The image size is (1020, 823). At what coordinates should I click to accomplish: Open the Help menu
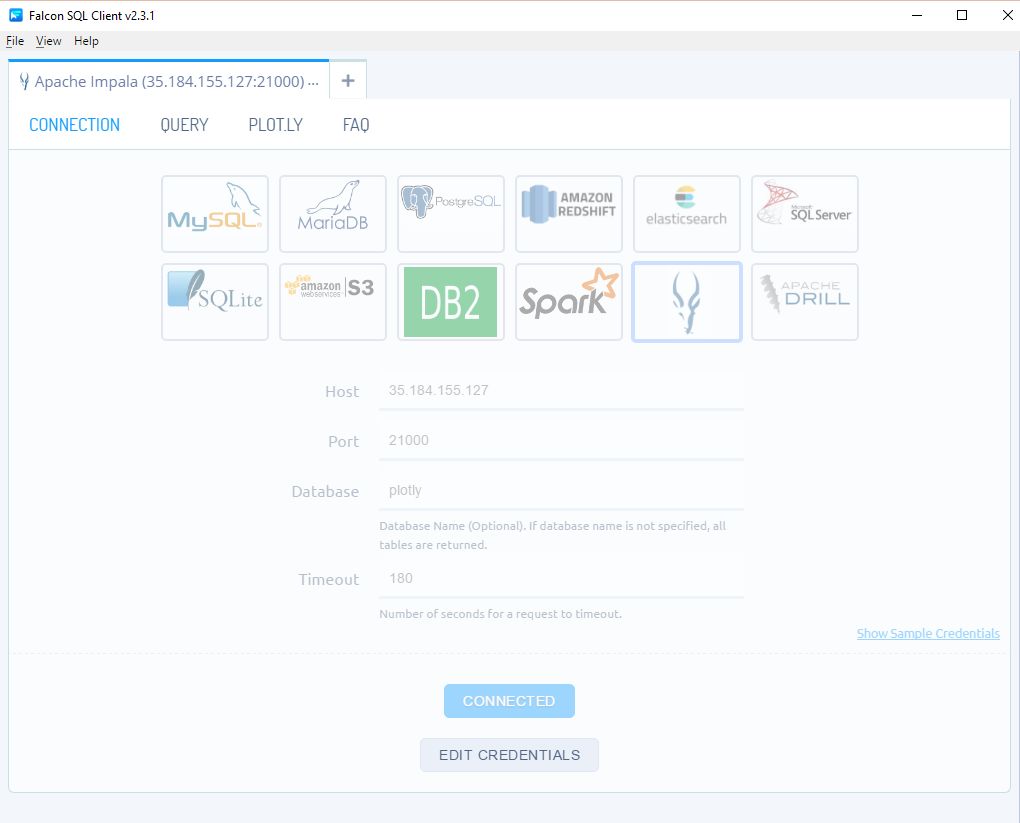coord(87,41)
